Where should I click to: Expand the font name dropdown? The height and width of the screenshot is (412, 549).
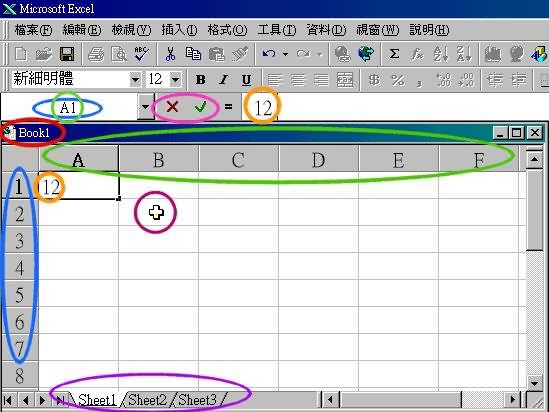point(135,80)
